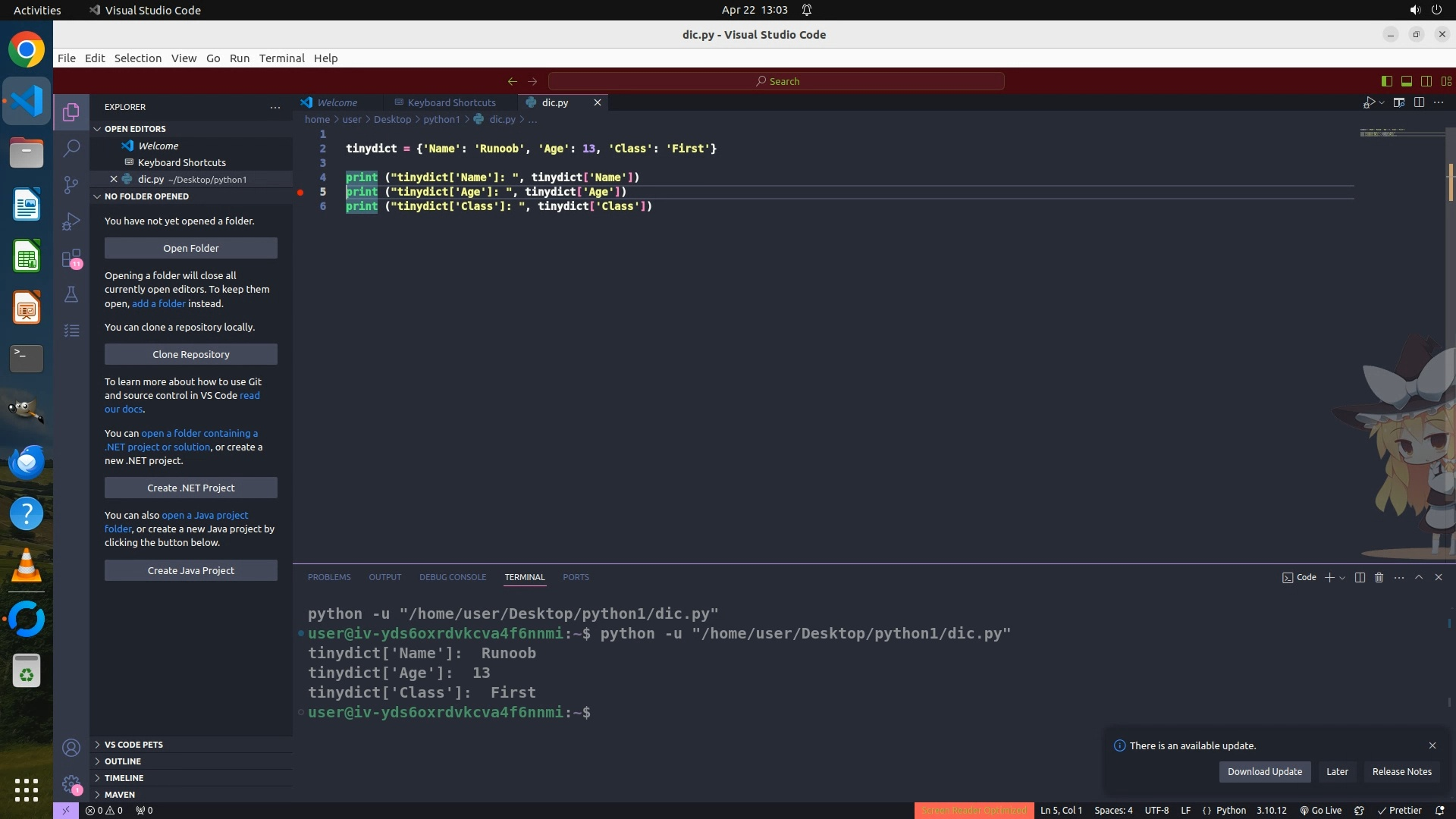
Task: Split the editor to the right
Action: pos(1419,102)
